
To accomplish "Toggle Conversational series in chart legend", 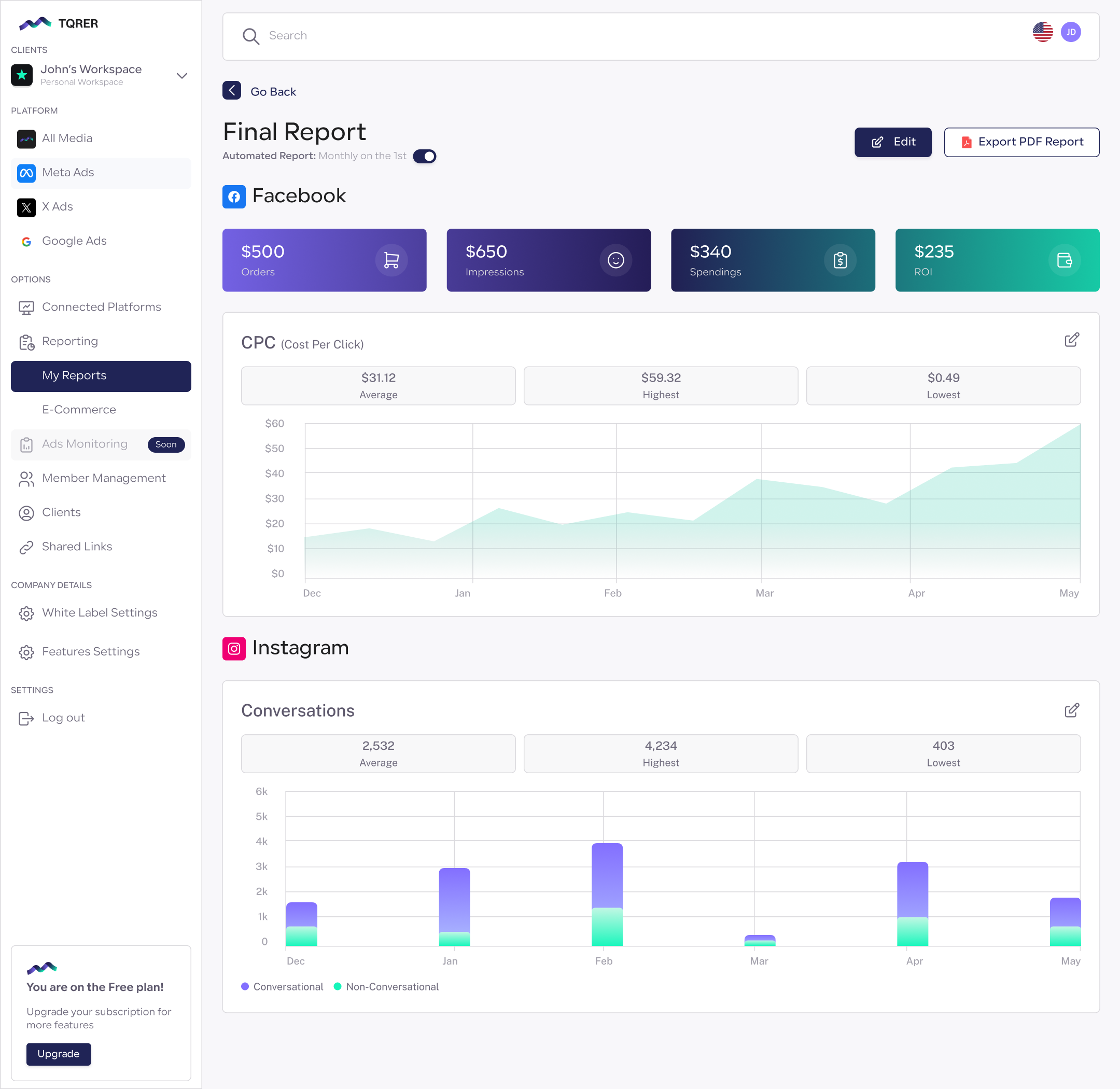I will point(282,987).
